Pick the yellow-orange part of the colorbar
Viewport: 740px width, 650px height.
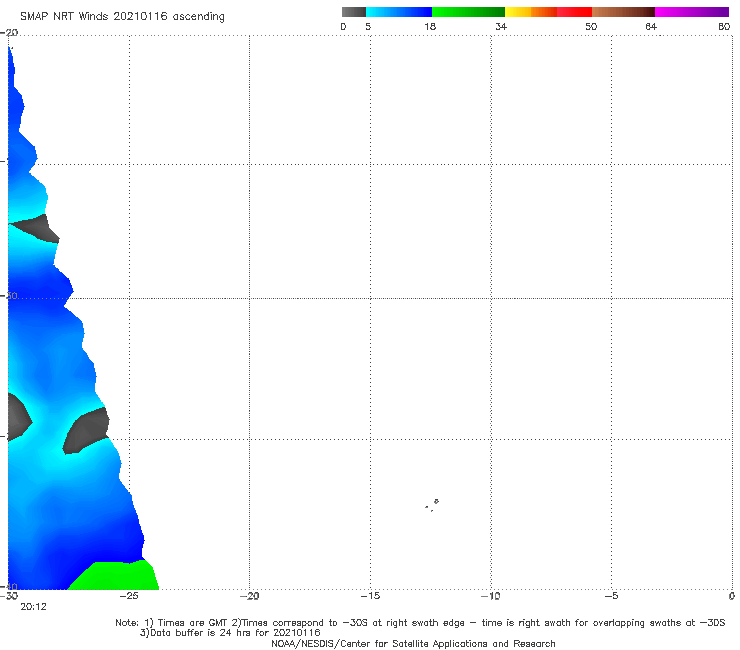coord(531,12)
